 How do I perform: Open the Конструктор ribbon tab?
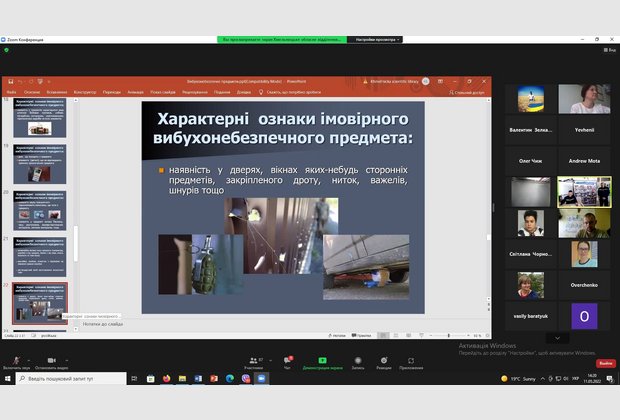point(85,91)
